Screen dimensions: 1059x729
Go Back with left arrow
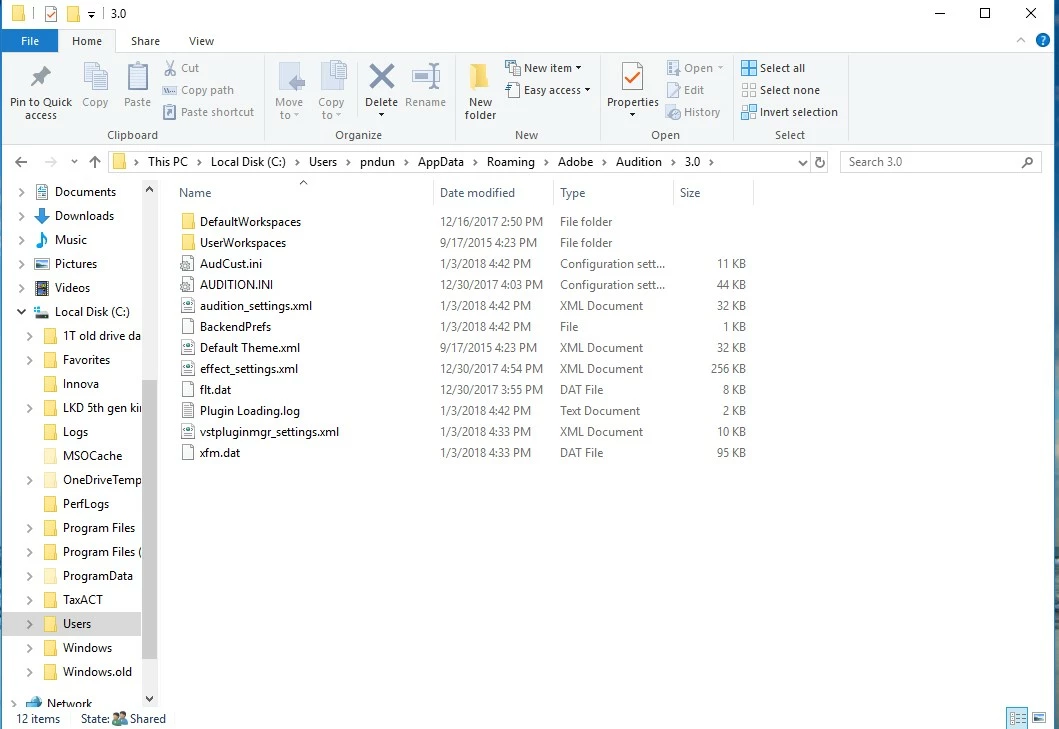coord(21,162)
